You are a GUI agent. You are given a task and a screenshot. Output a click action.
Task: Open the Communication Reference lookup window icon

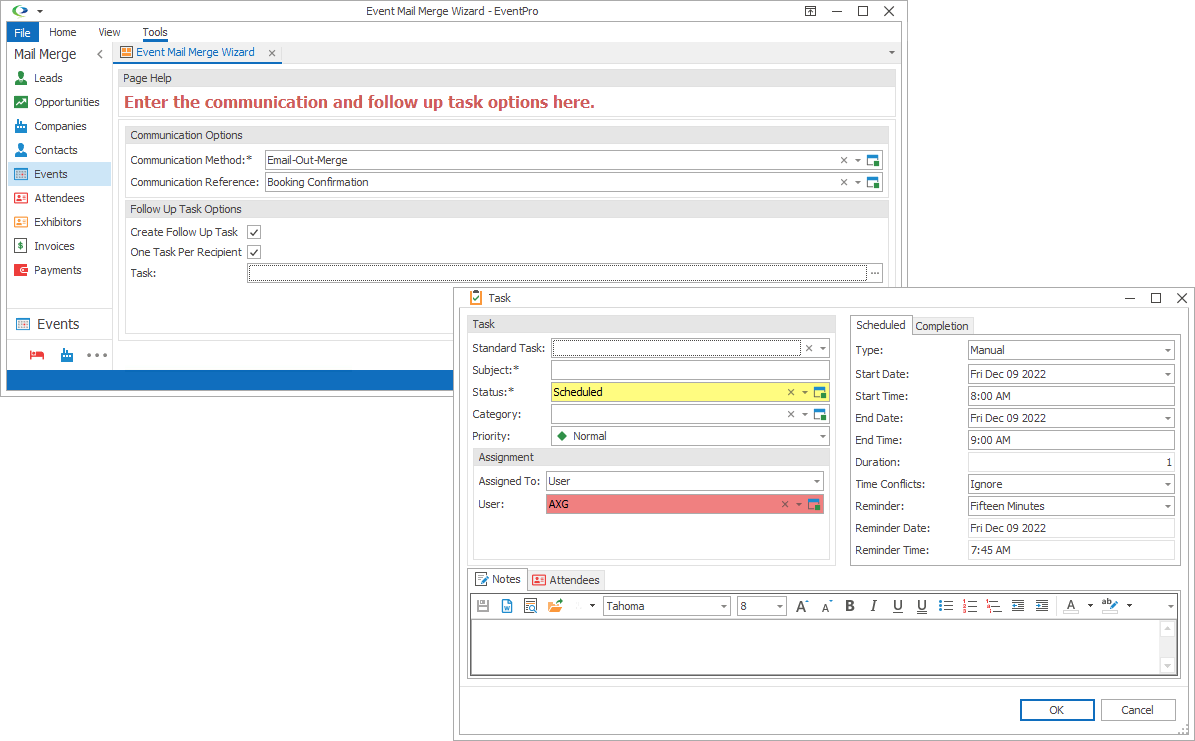tap(873, 182)
